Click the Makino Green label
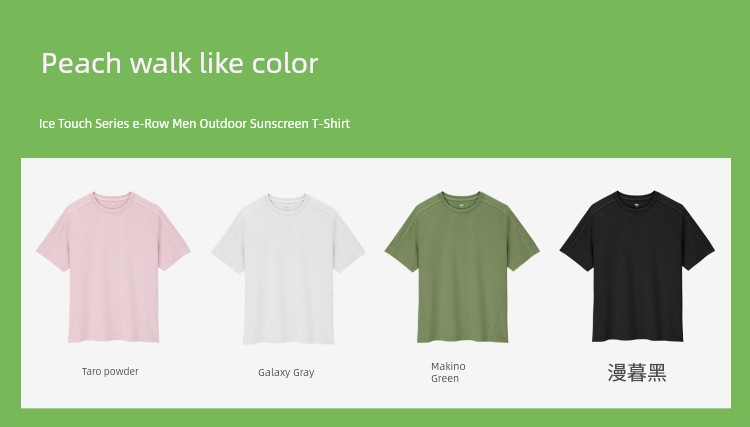 click(448, 372)
